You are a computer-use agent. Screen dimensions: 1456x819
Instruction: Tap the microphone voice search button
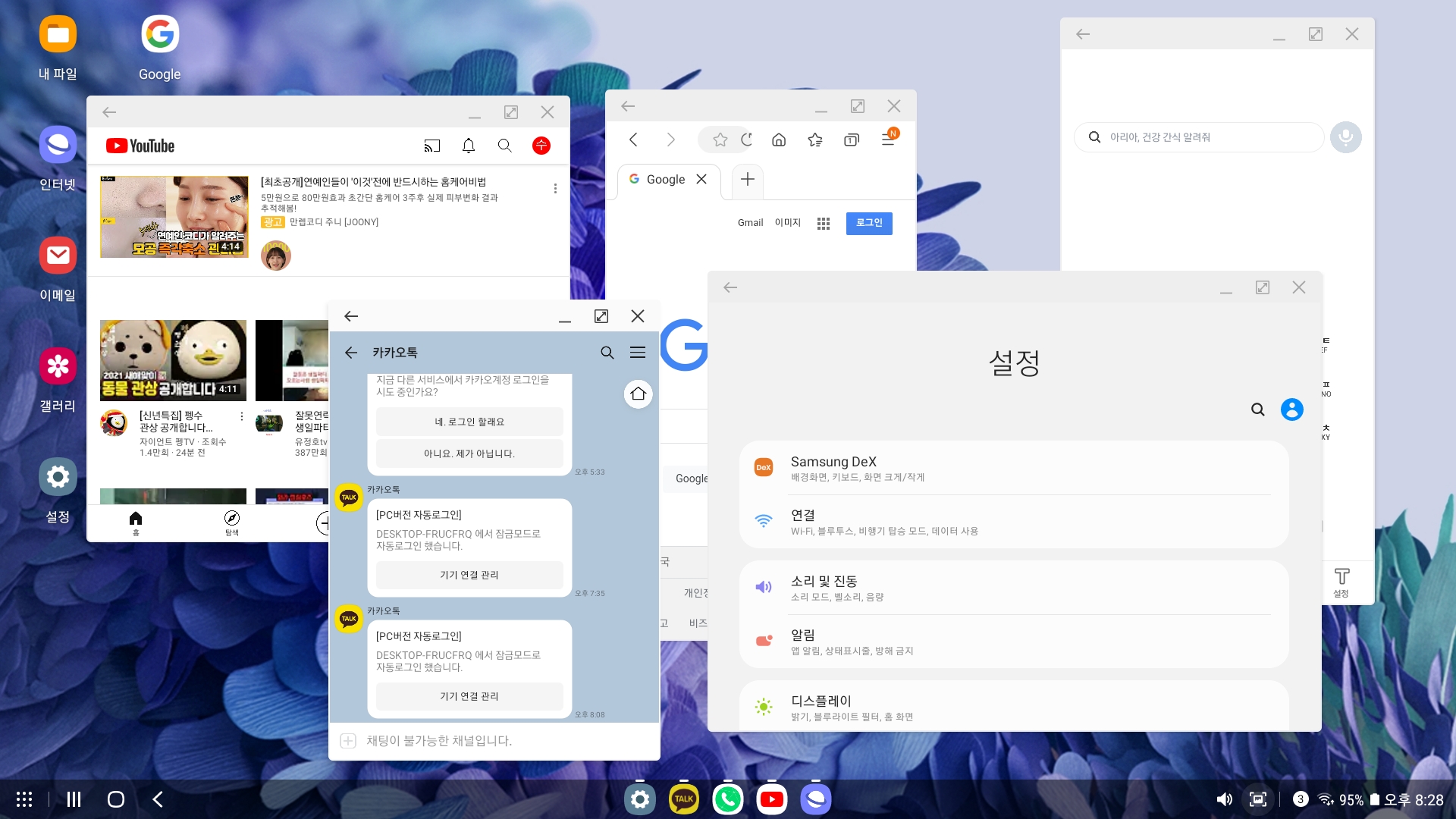(1345, 137)
